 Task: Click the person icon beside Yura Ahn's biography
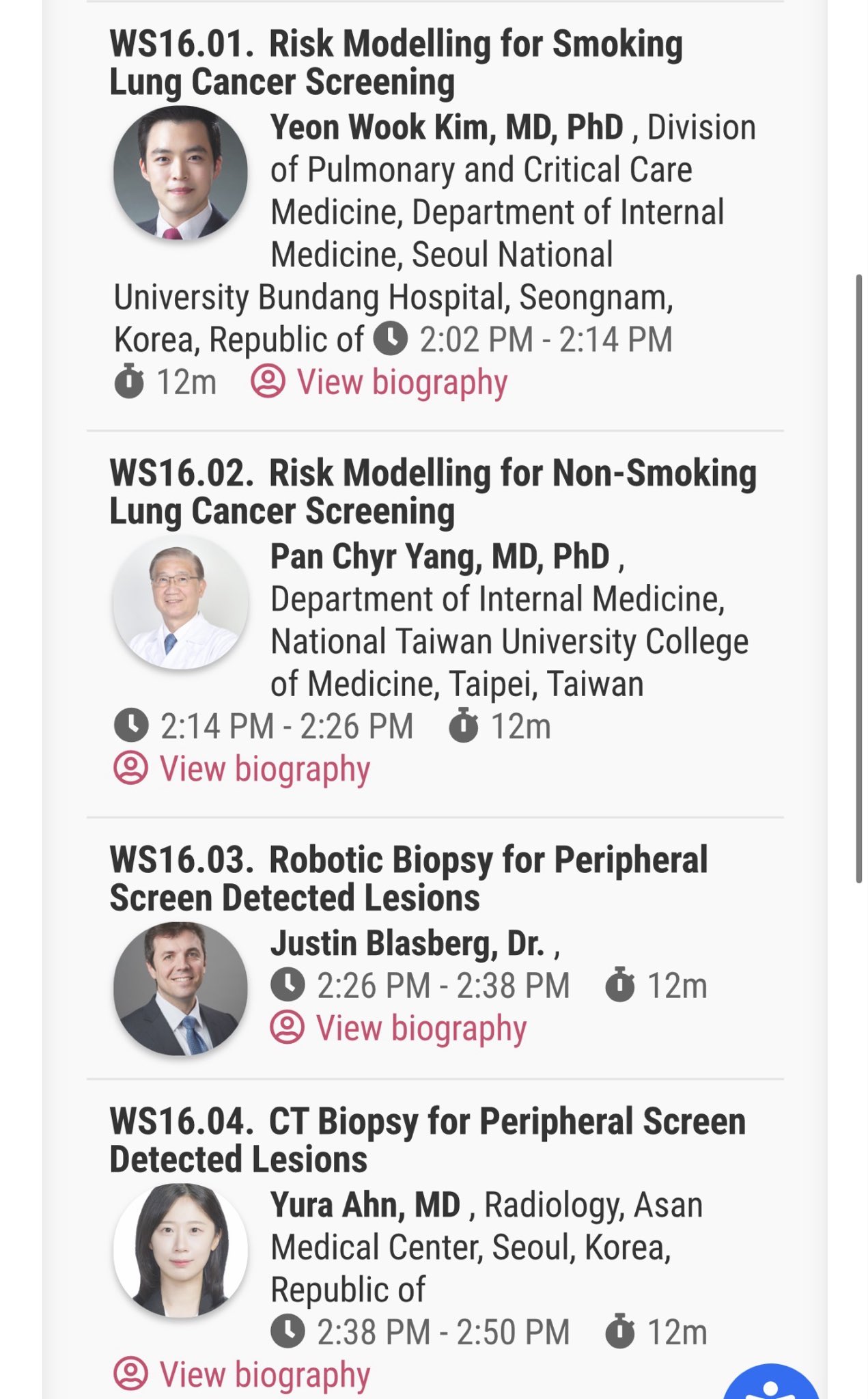(130, 1374)
